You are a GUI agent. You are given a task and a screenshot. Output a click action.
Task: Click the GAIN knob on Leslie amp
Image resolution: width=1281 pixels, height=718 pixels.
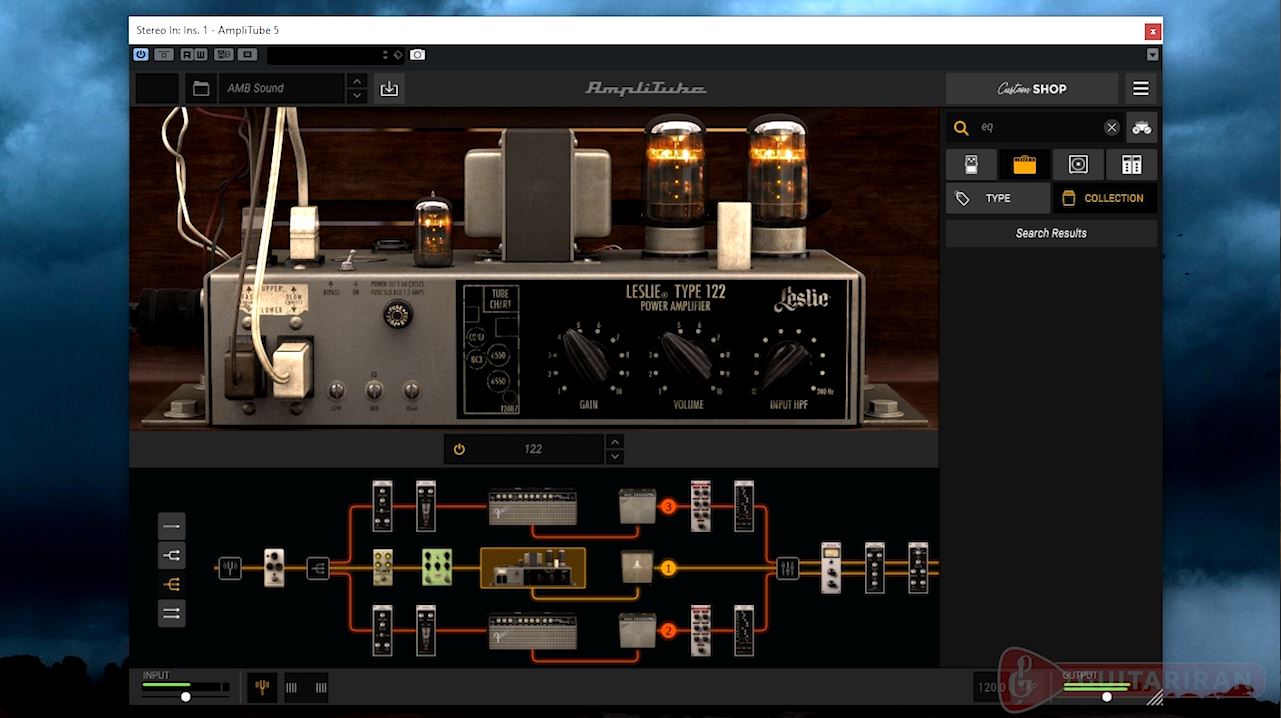(x=586, y=358)
